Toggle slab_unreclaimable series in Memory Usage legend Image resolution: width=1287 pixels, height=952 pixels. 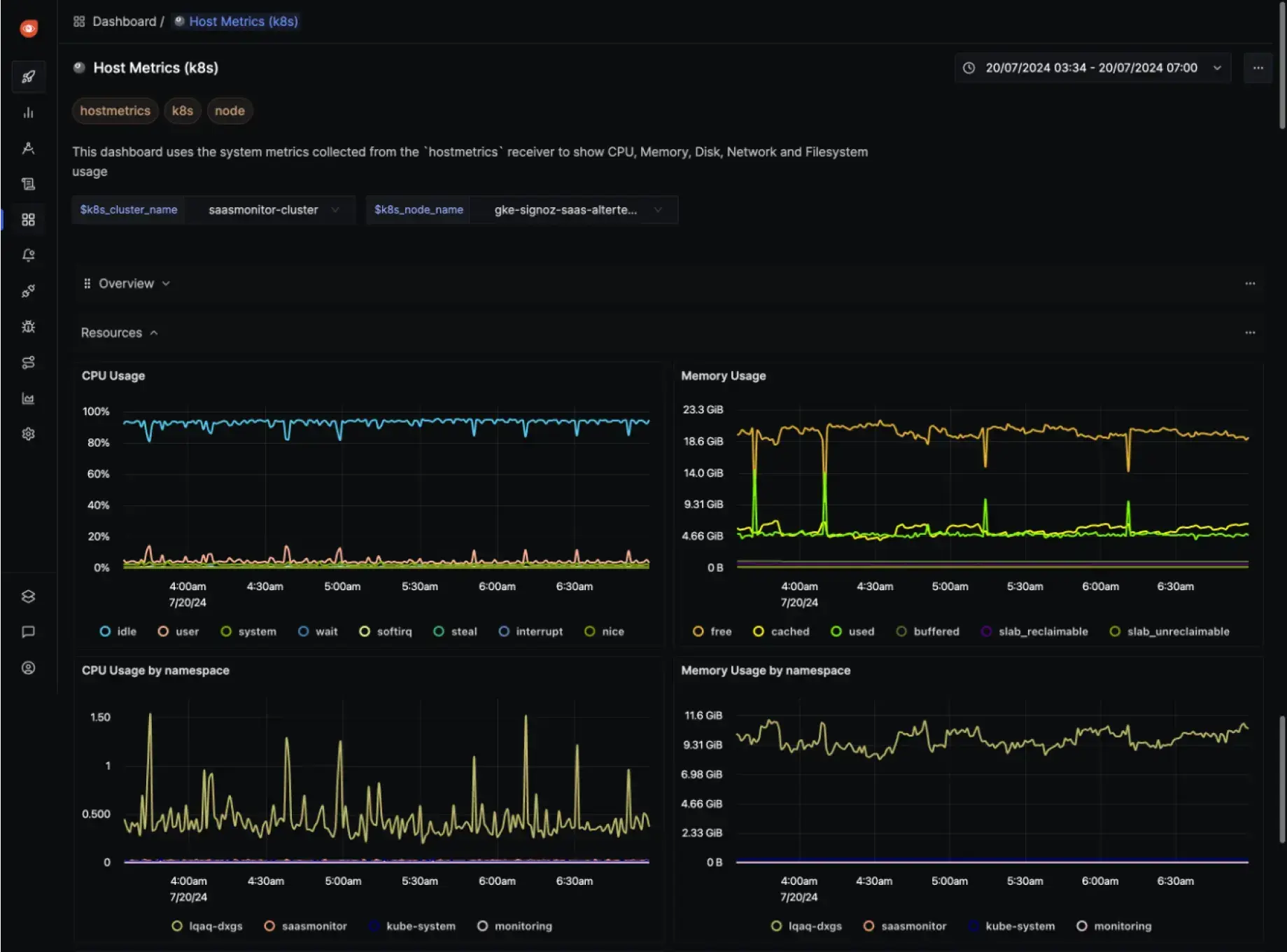[1169, 631]
